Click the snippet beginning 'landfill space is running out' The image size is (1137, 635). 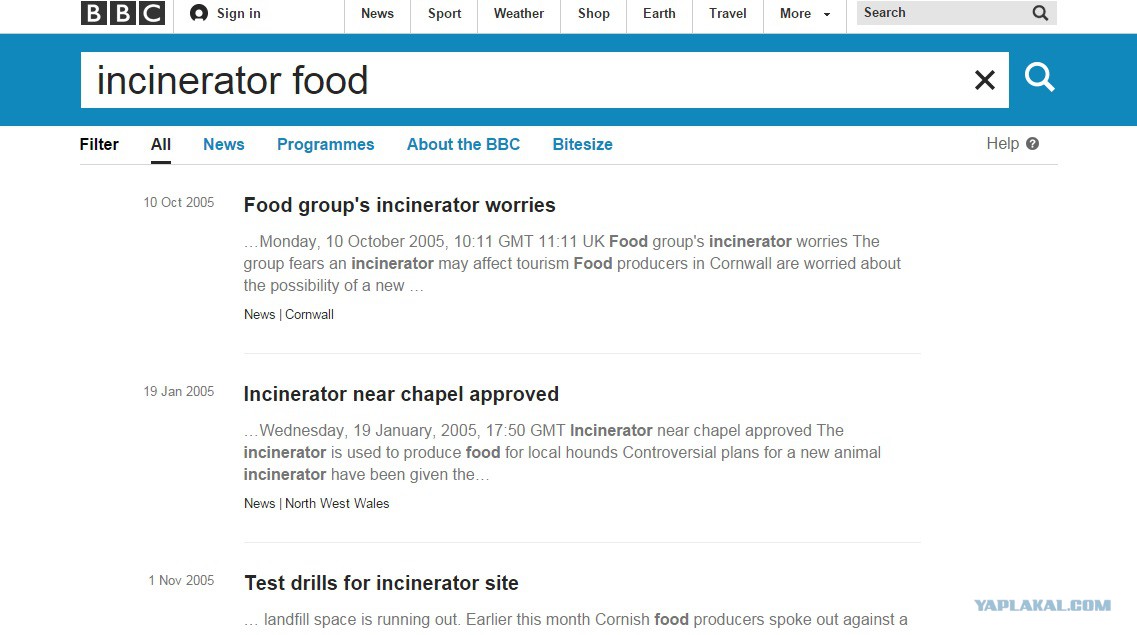coord(576,620)
